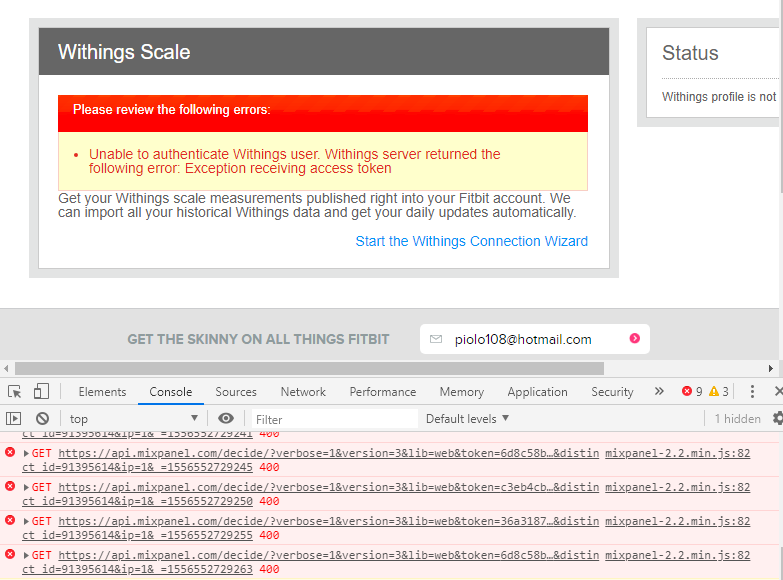Click the yellow warning count indicator
Screen dimensions: 783x580
[719, 392]
